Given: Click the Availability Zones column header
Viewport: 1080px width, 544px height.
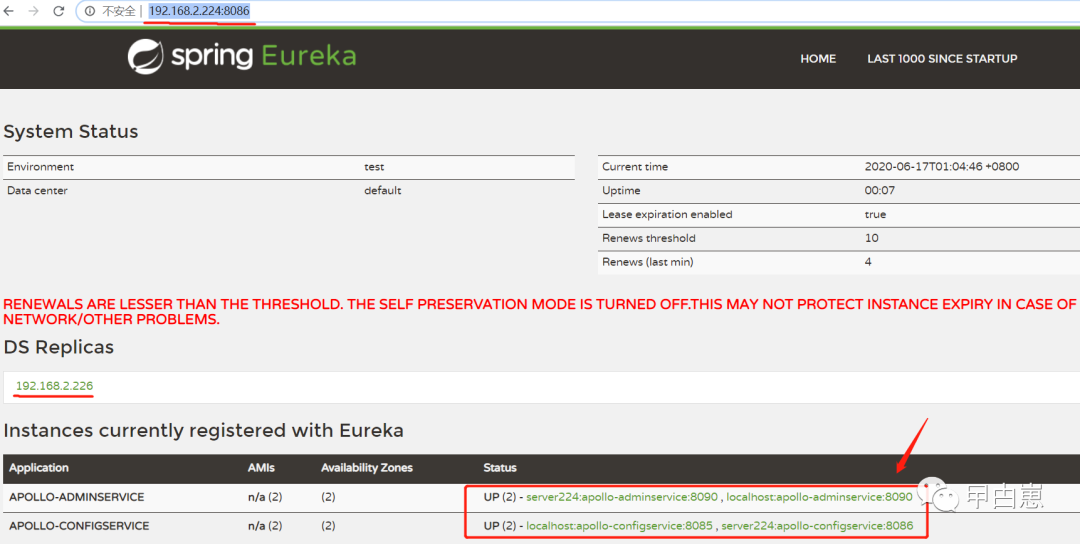Looking at the screenshot, I should [x=366, y=468].
